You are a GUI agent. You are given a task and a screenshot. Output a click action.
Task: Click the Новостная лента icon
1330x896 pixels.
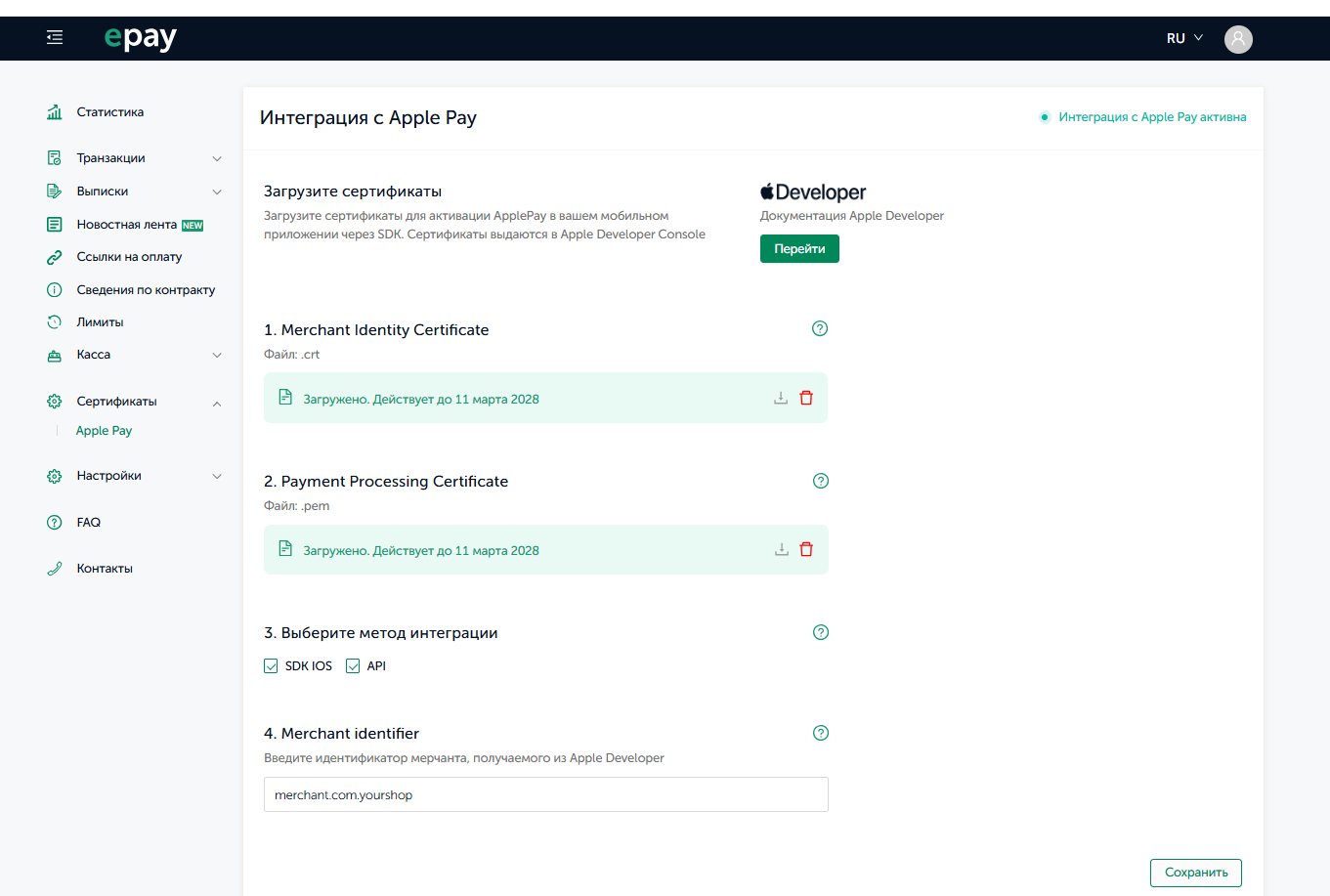point(55,225)
